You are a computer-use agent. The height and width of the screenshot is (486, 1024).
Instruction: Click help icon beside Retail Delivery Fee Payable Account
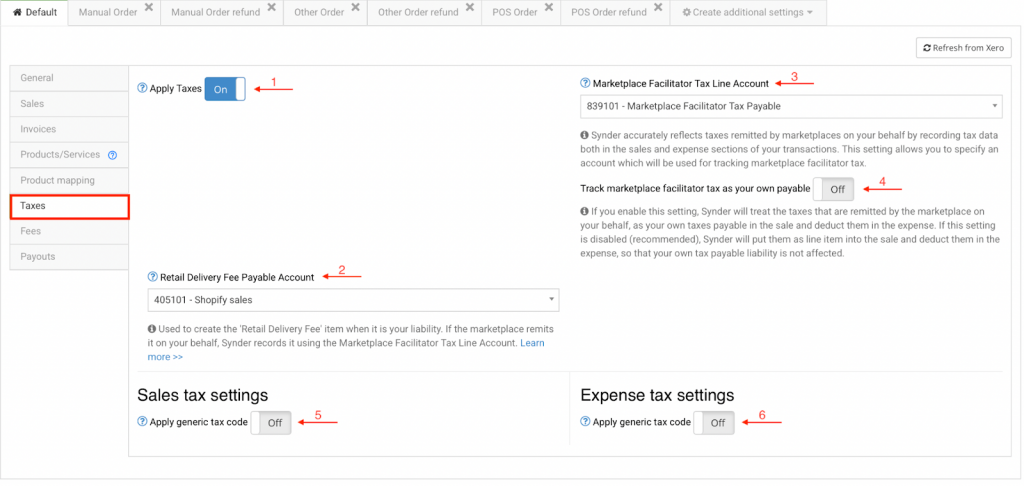(152, 277)
